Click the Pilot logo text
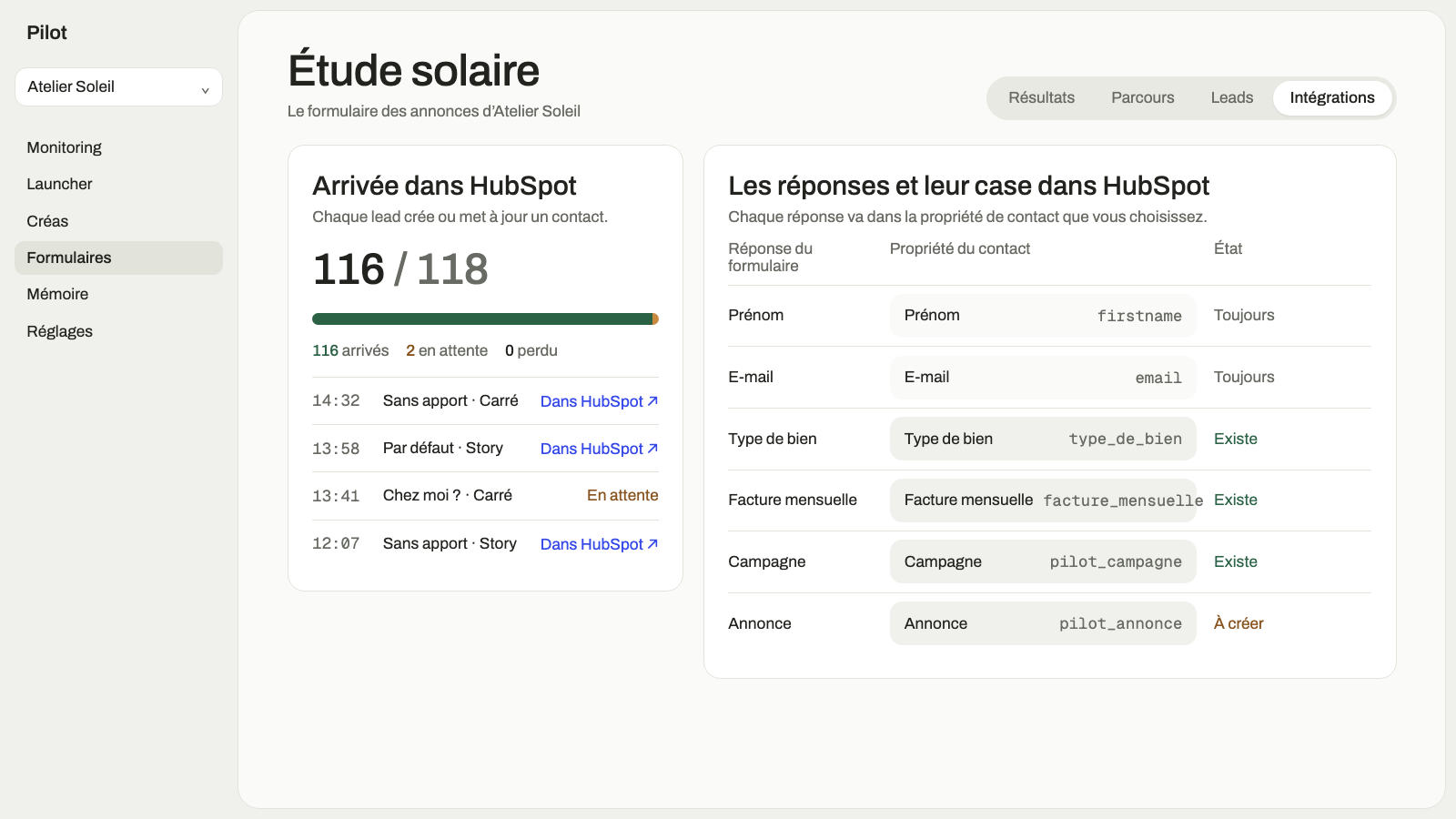The height and width of the screenshot is (819, 1456). (x=47, y=33)
